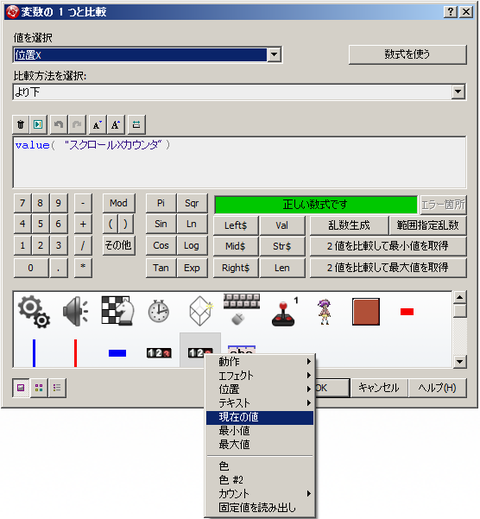
Task: Choose 最大値 from context menu
Action: 260,444
